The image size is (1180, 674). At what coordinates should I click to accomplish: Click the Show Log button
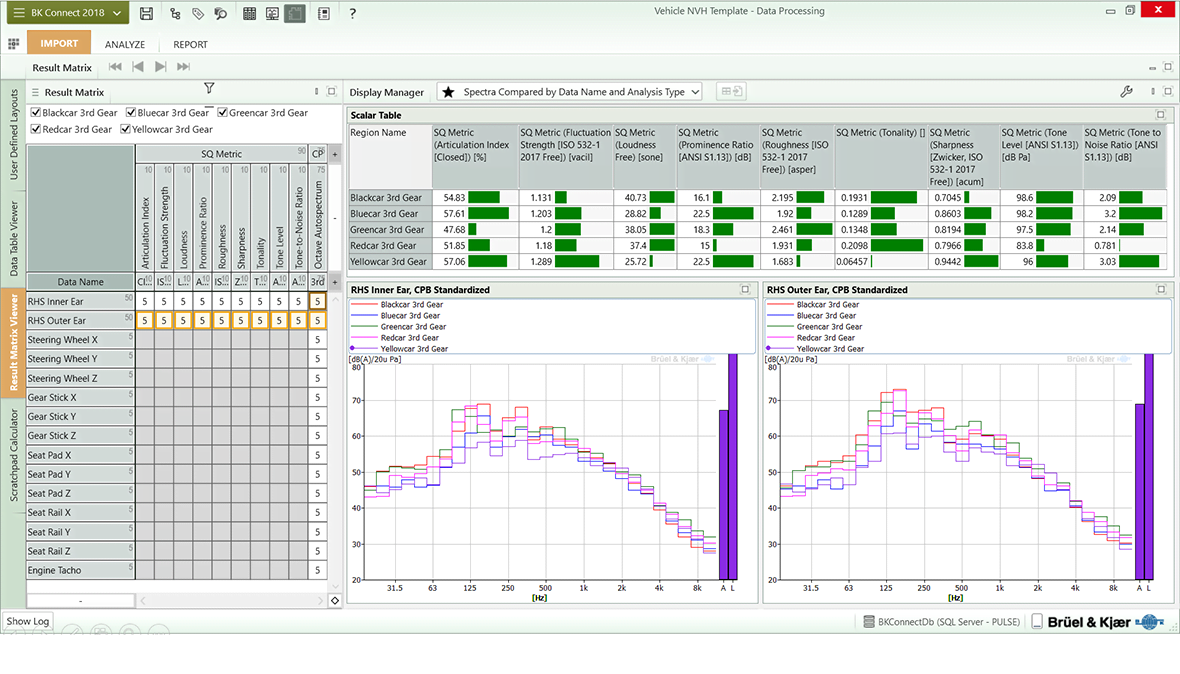pos(28,621)
